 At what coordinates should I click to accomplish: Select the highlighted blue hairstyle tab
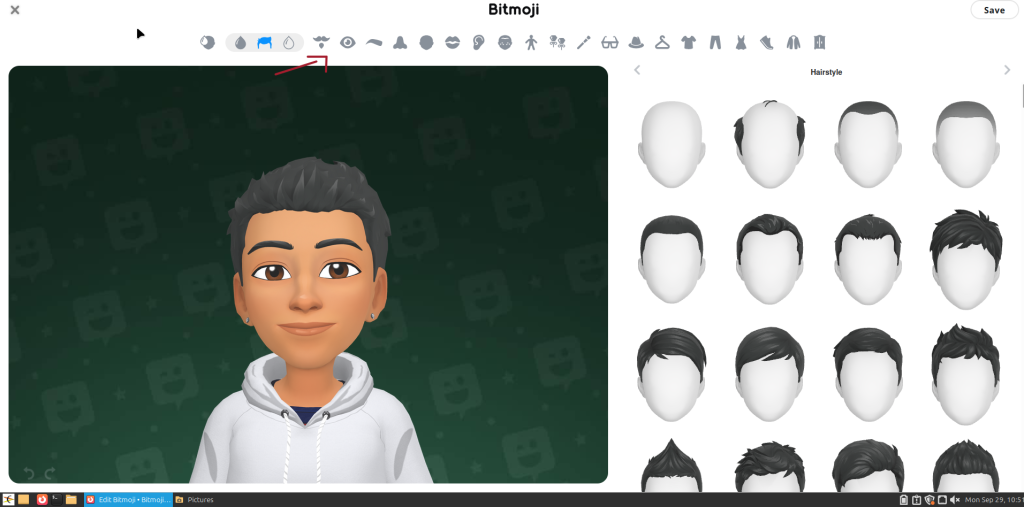(265, 42)
